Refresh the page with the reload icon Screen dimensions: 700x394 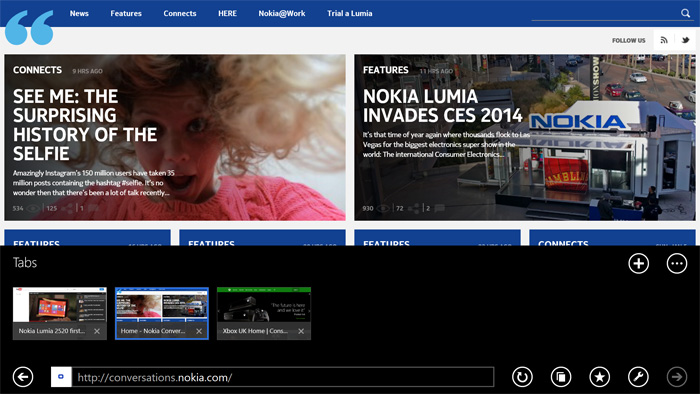pyautogui.click(x=522, y=377)
